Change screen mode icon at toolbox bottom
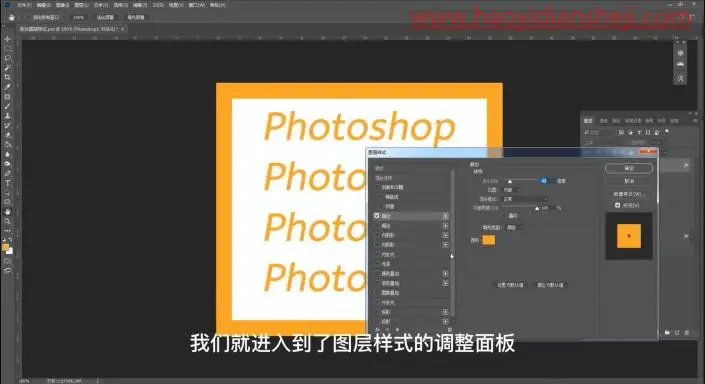Screen dimensions: 705x384 7,270
